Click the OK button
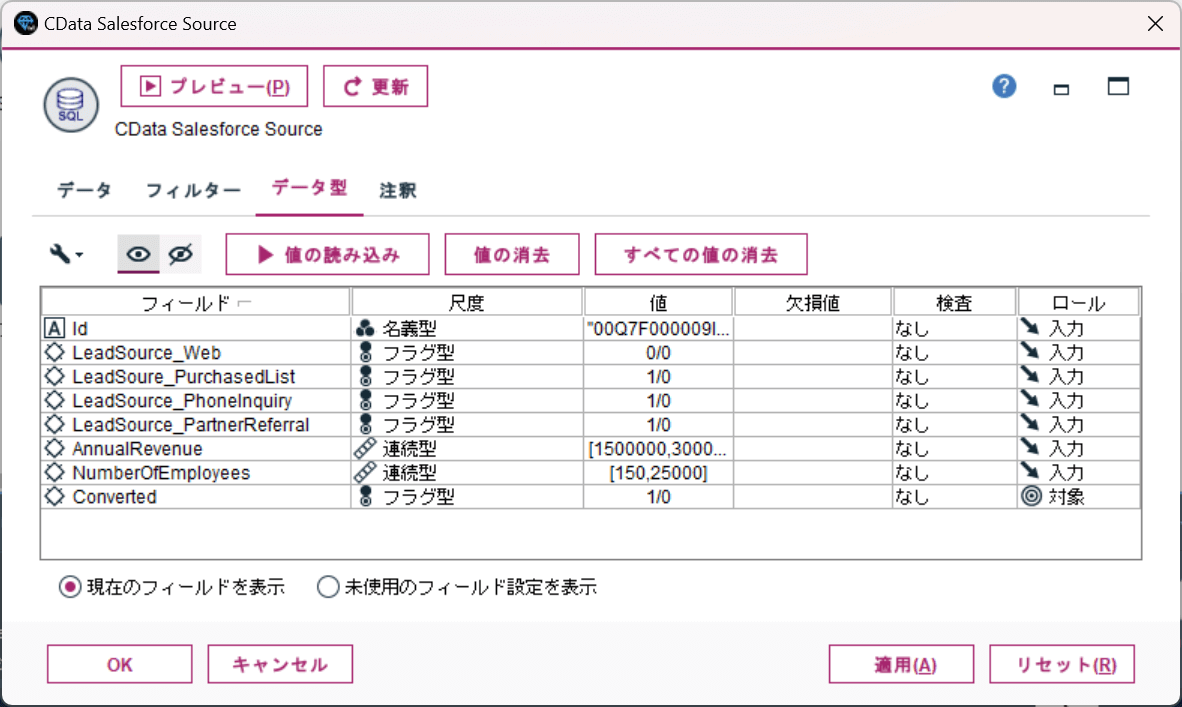1182x707 pixels. pos(120,664)
